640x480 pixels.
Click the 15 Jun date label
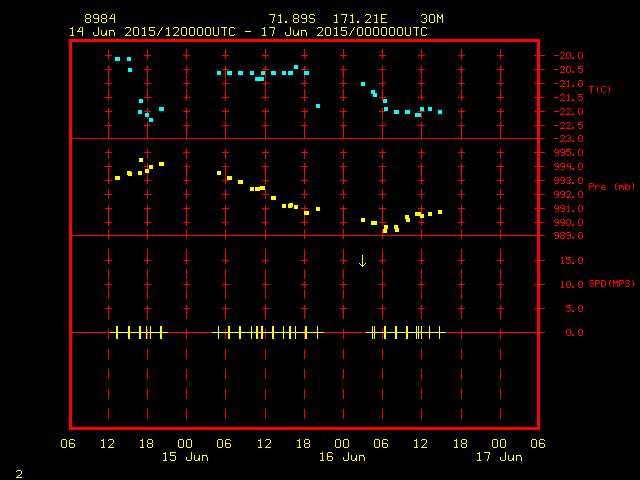[x=185, y=457]
